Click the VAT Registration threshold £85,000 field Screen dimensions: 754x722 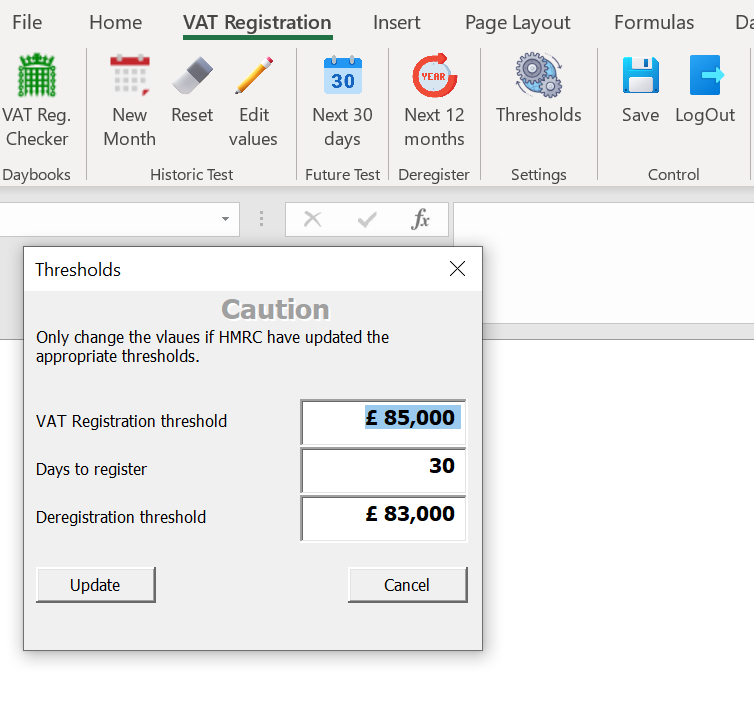[x=383, y=422]
